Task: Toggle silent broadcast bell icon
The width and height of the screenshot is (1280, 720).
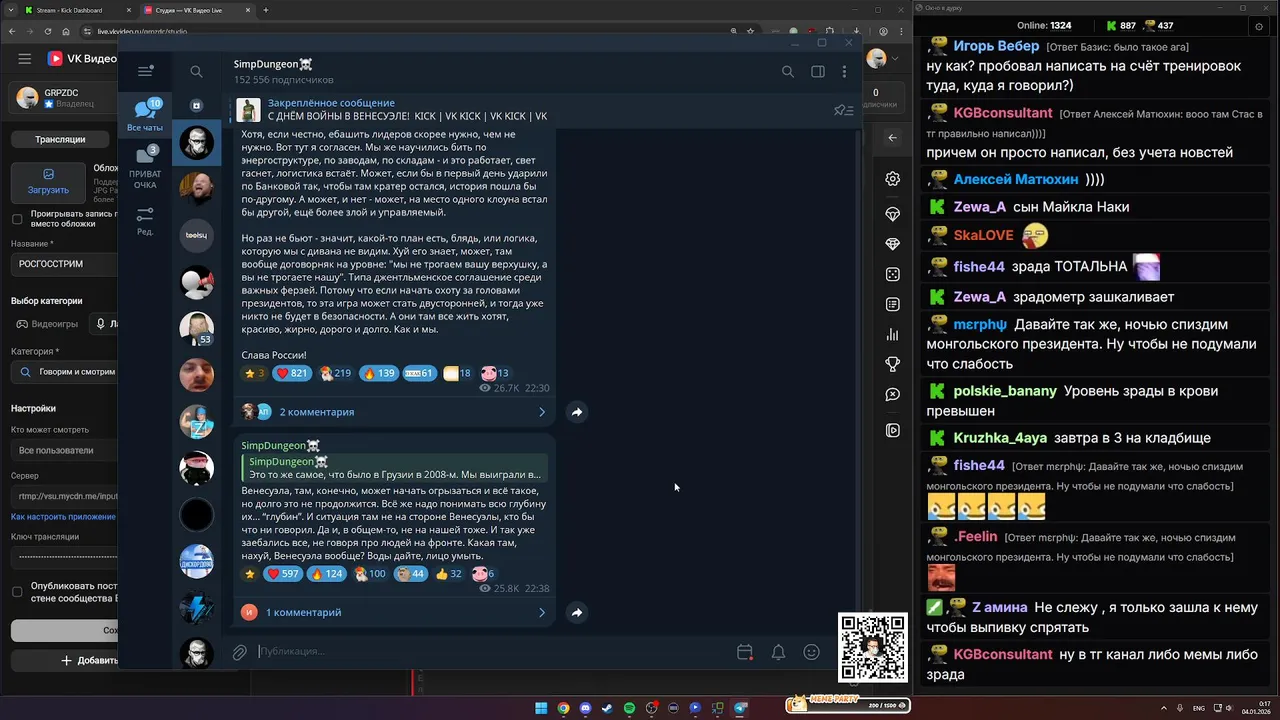Action: tap(778, 652)
